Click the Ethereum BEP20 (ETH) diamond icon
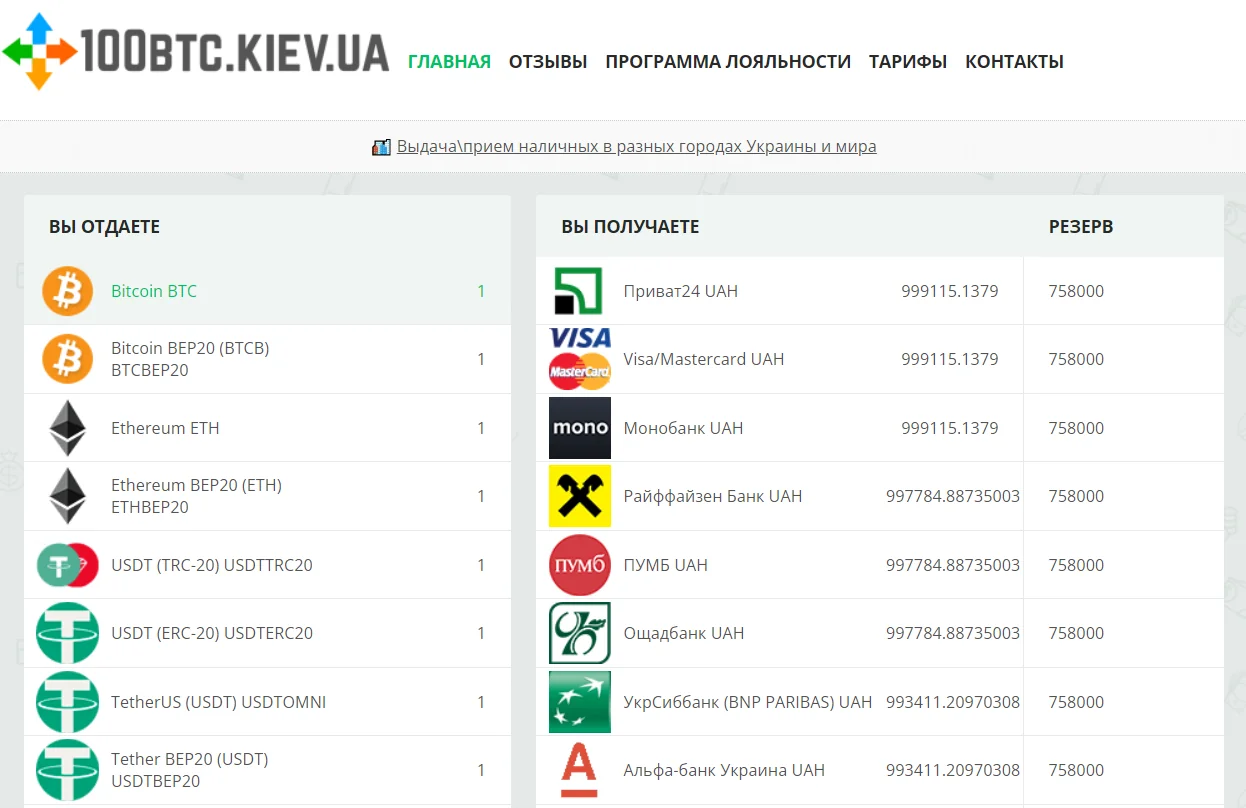The width and height of the screenshot is (1246, 808). coord(68,496)
